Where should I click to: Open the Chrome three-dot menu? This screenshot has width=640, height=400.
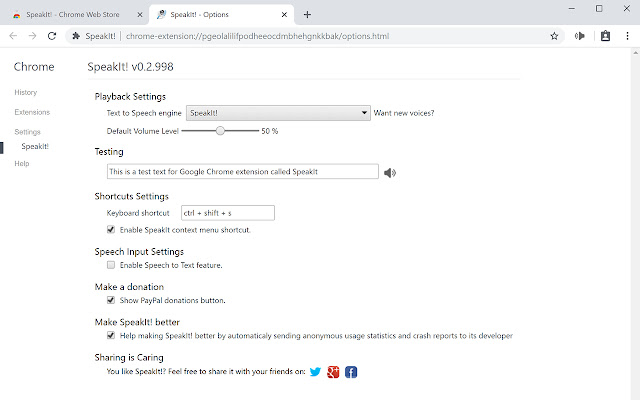(x=626, y=36)
